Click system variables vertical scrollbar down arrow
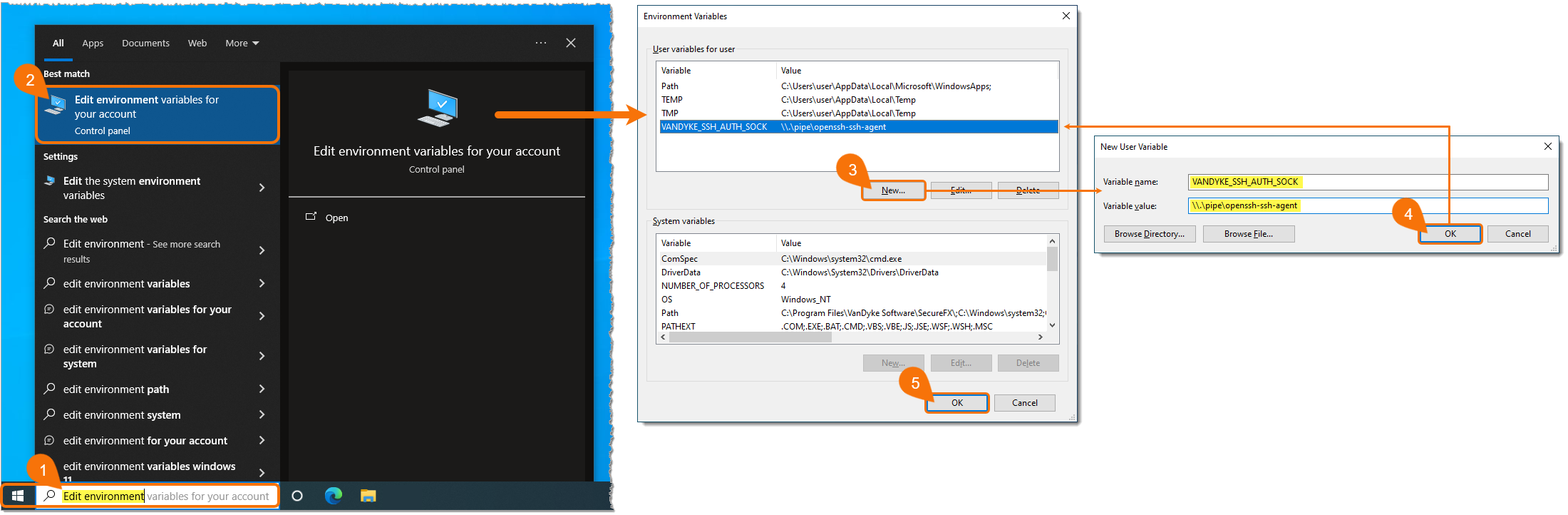The height and width of the screenshot is (515, 1568). pos(1052,325)
